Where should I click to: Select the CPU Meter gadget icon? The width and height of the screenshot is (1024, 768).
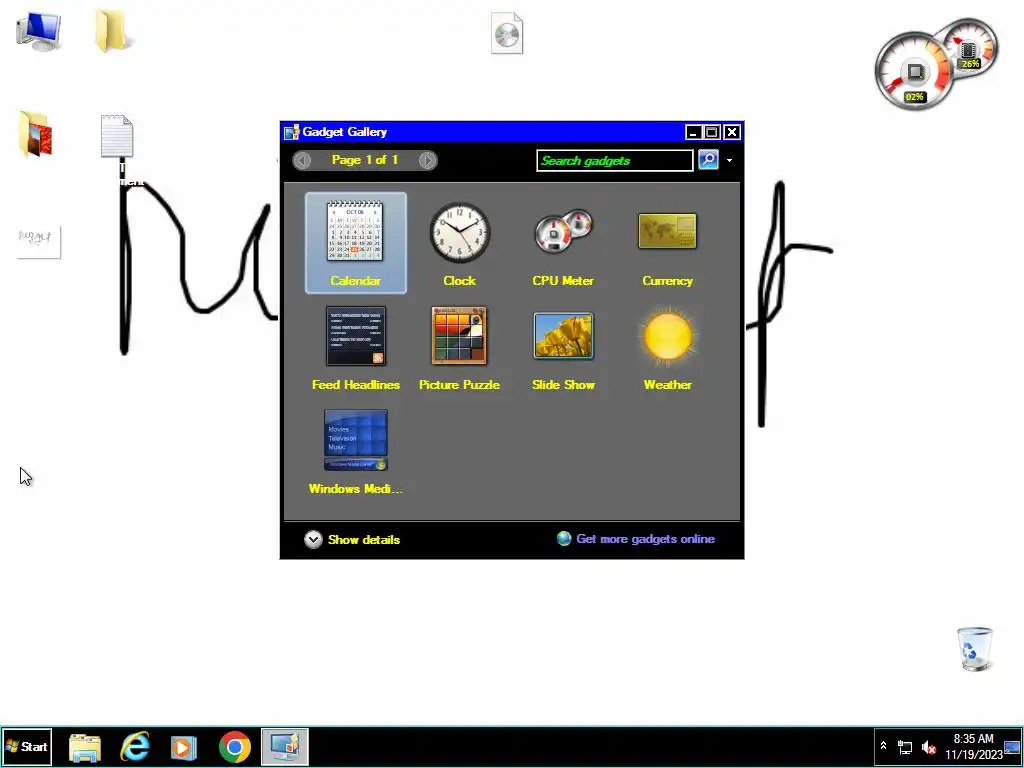coord(563,231)
